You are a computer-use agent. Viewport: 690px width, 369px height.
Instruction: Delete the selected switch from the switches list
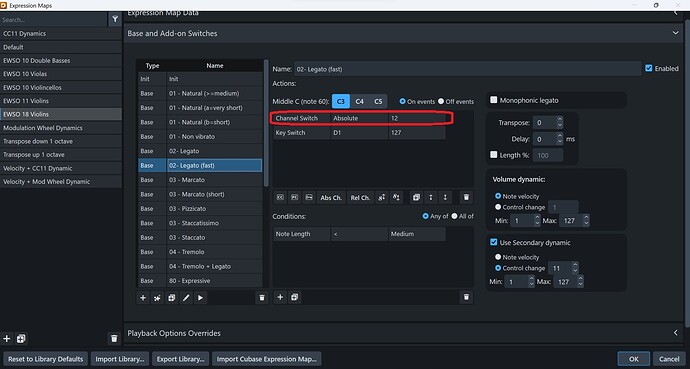[262, 298]
